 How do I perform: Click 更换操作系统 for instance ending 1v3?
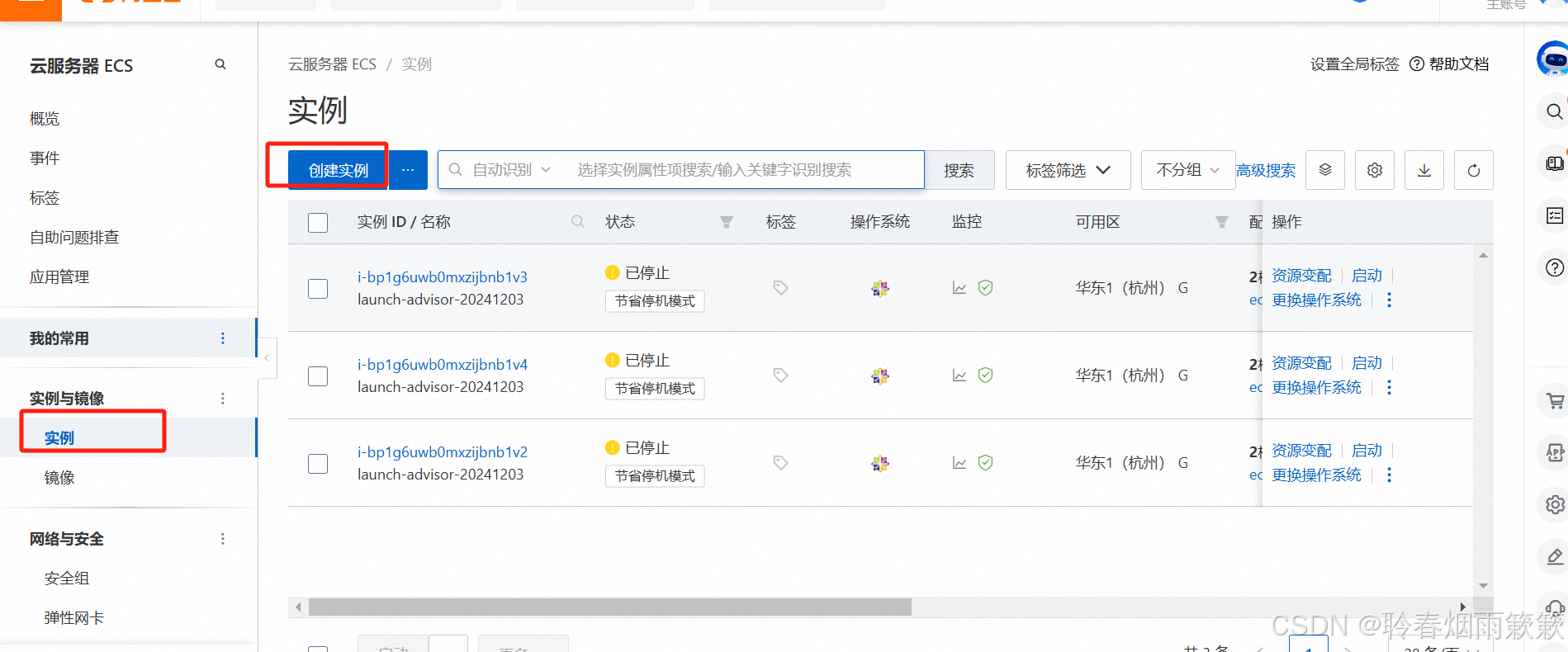point(1316,300)
